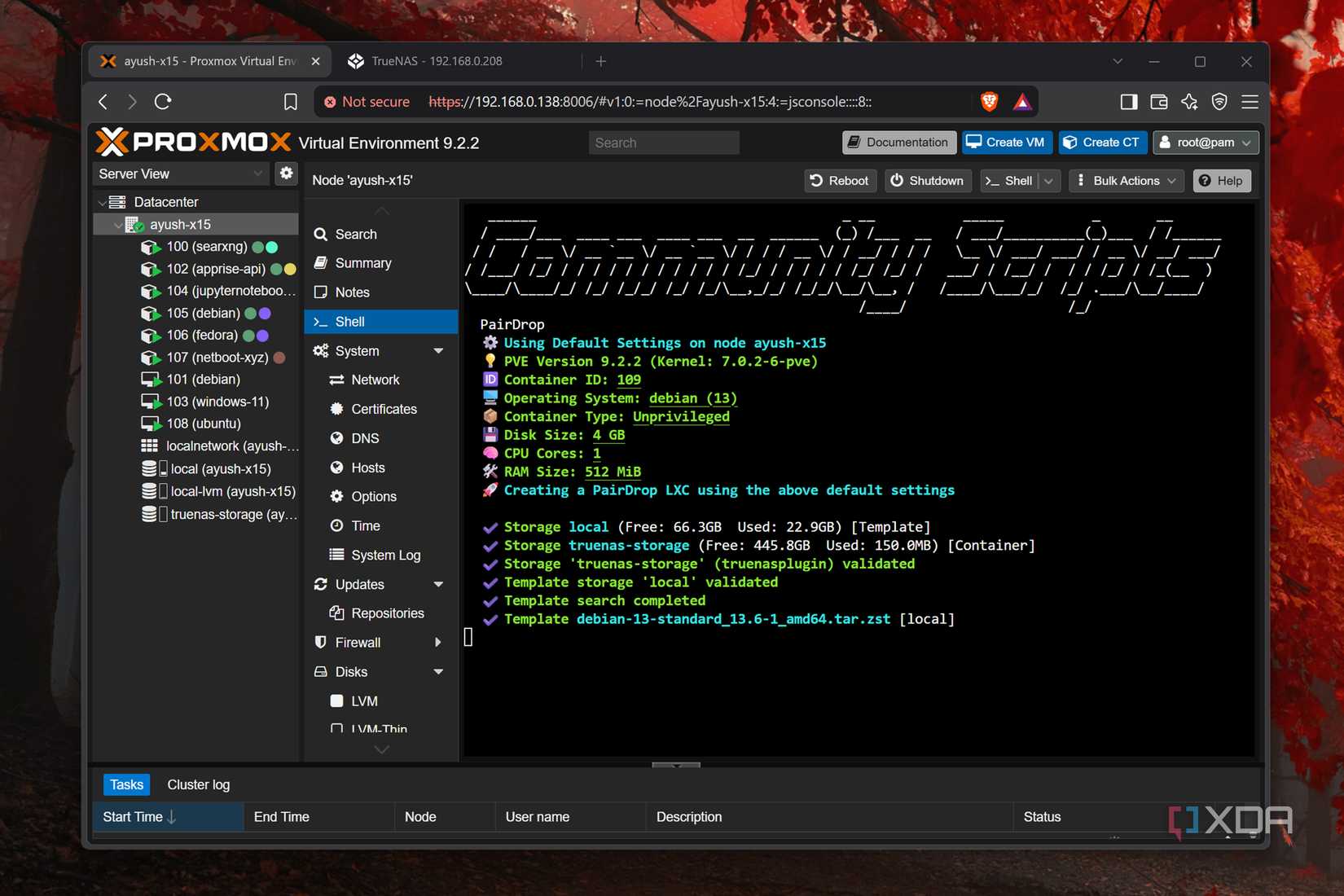Click the Server View gear settings icon
This screenshot has height=896, width=1344.
(x=286, y=173)
